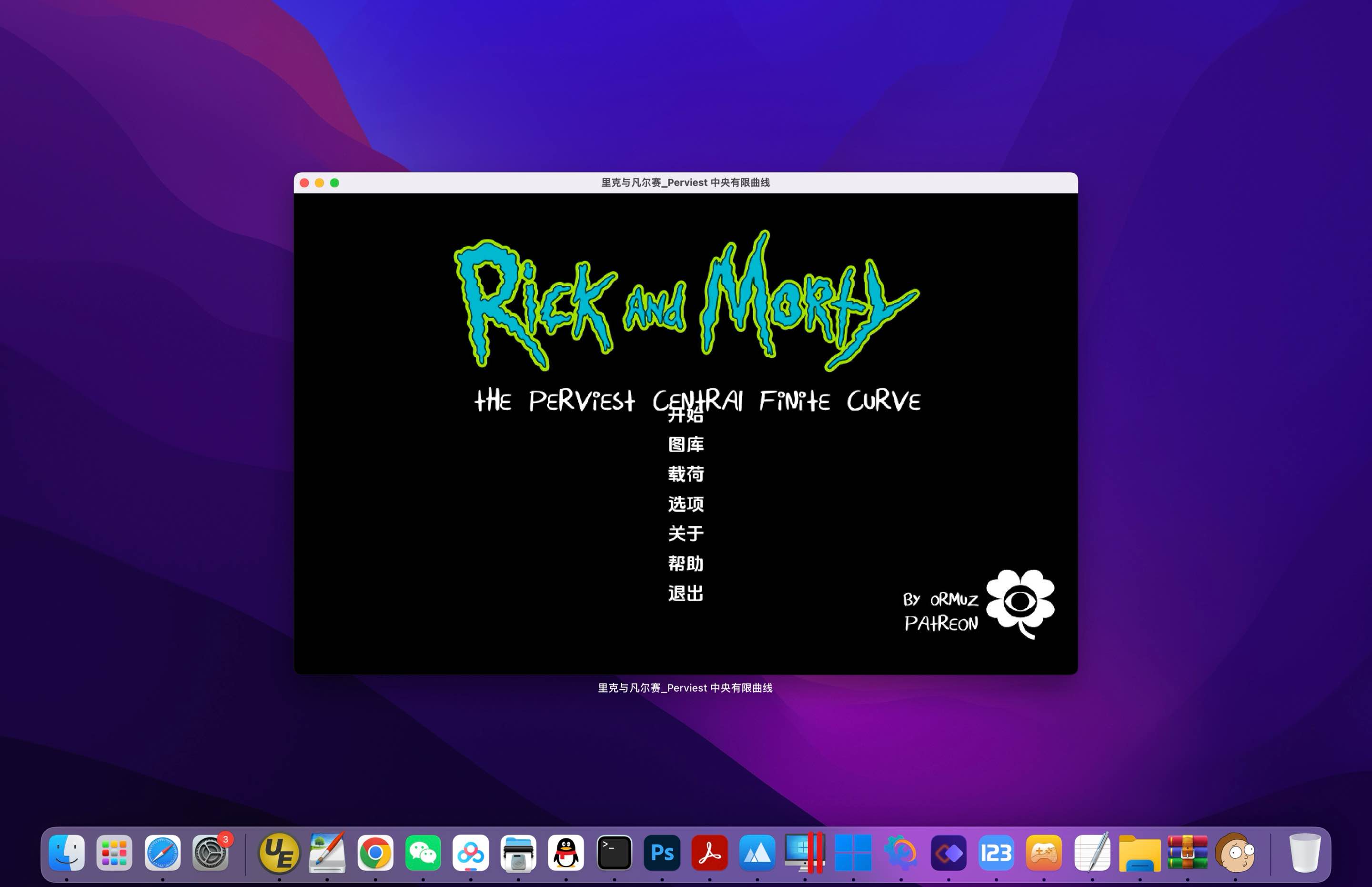
Task: Open the Trash in the dock
Action: (1305, 852)
